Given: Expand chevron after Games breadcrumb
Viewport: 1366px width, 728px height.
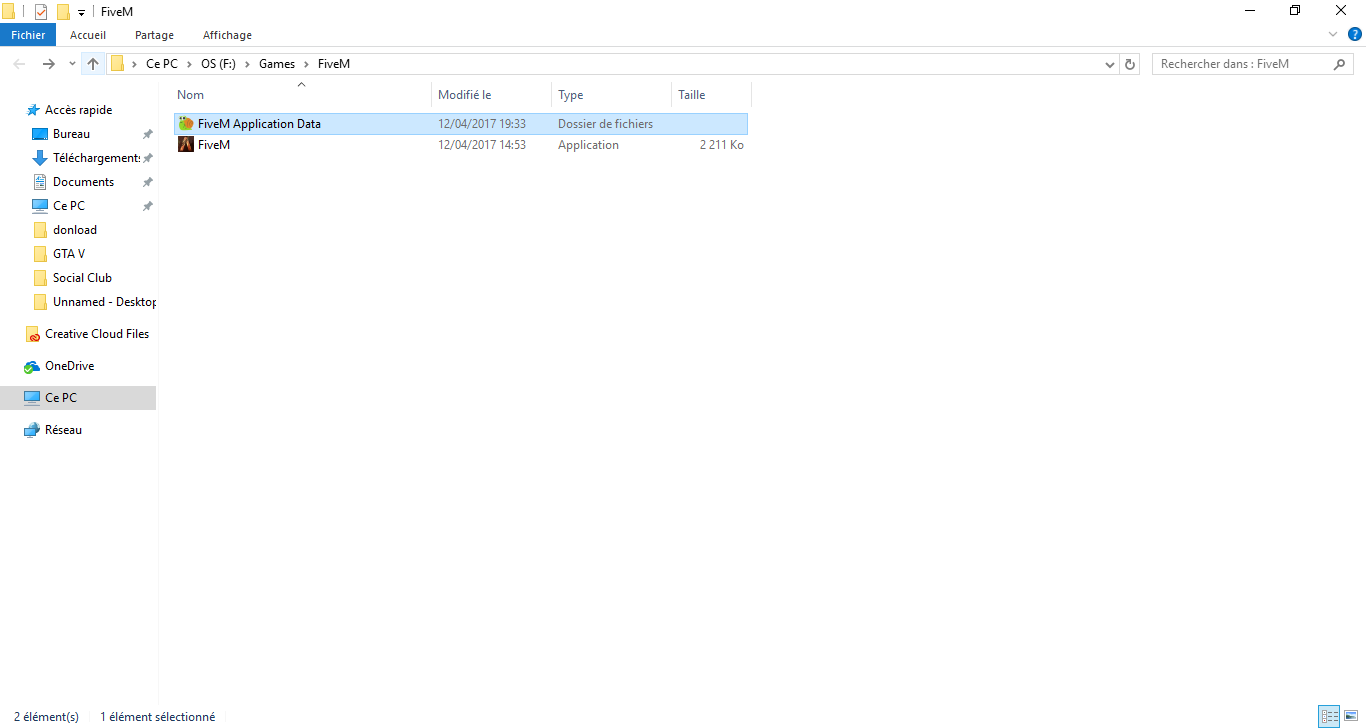Looking at the screenshot, I should 307,64.
